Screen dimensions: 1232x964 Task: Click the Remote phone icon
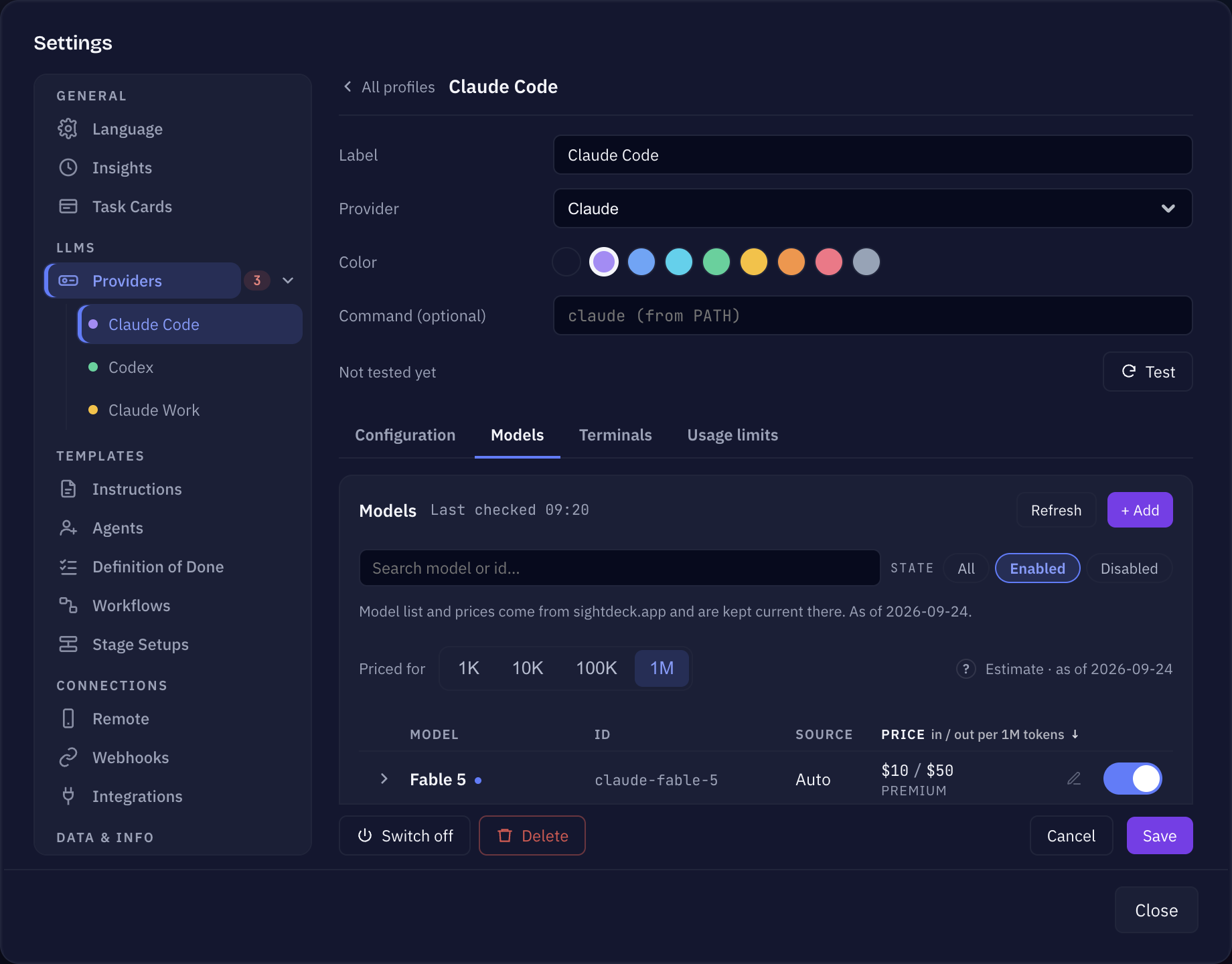(68, 718)
